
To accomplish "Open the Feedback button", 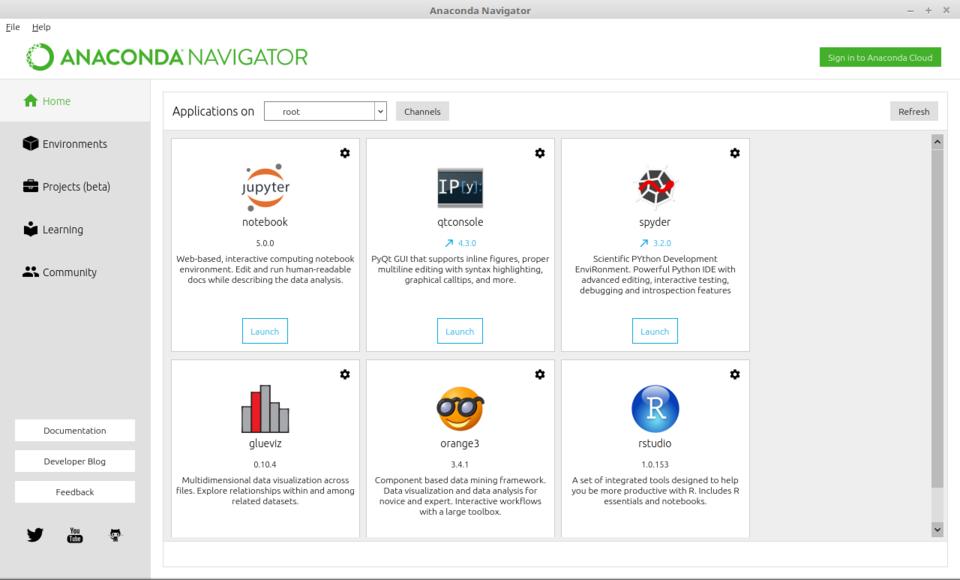I will pyautogui.click(x=75, y=492).
